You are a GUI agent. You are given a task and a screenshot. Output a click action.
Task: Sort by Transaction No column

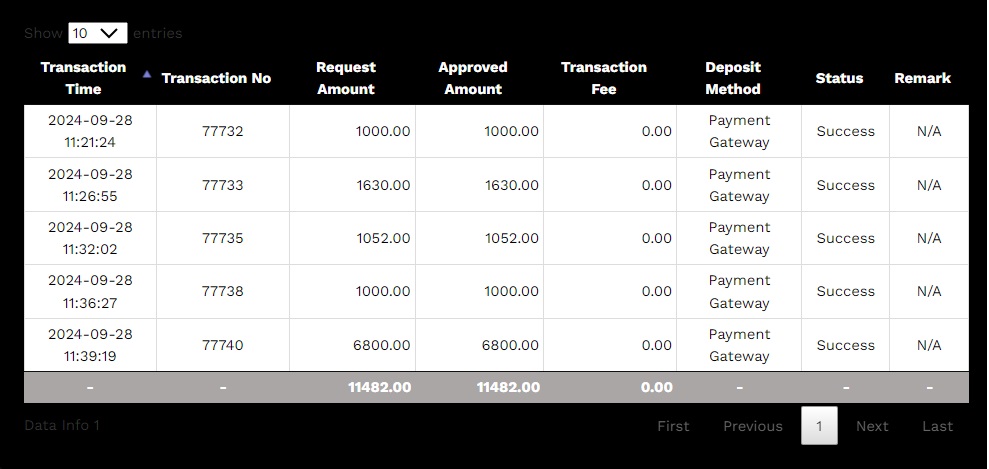tap(216, 78)
